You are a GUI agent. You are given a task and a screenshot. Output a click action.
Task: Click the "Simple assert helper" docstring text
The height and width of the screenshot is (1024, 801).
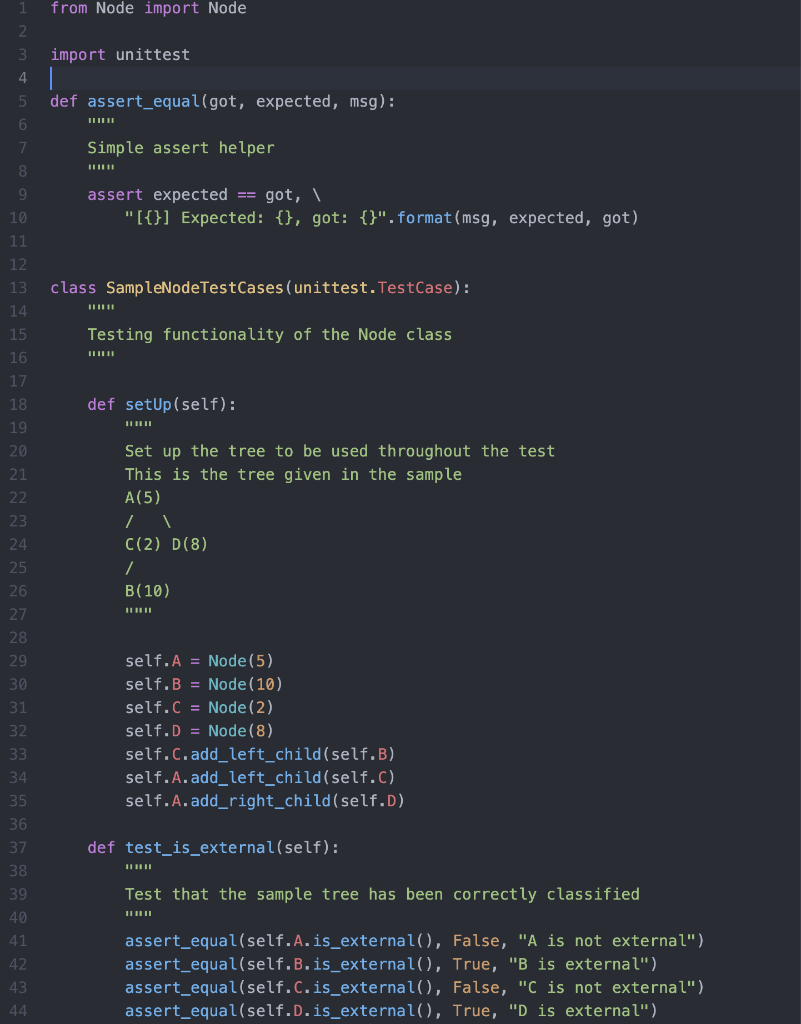181,148
